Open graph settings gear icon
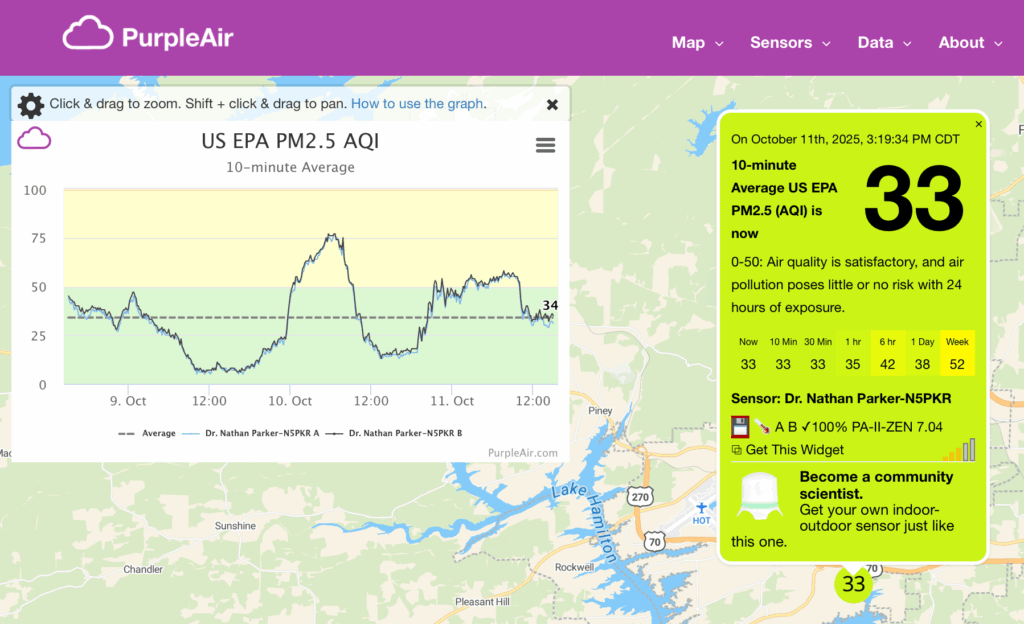The height and width of the screenshot is (624, 1024). click(30, 104)
